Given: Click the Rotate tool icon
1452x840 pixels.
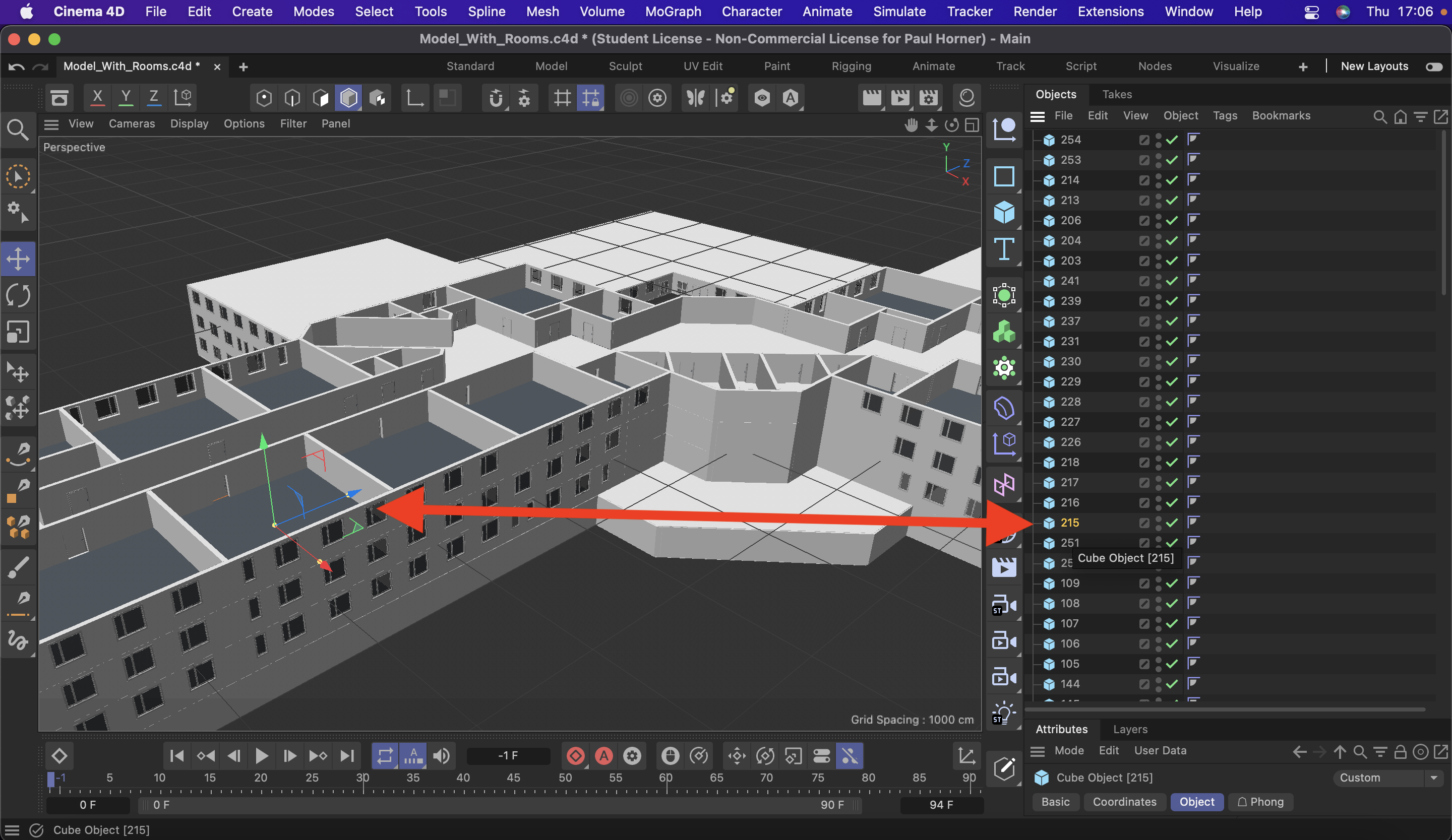Looking at the screenshot, I should (x=19, y=294).
